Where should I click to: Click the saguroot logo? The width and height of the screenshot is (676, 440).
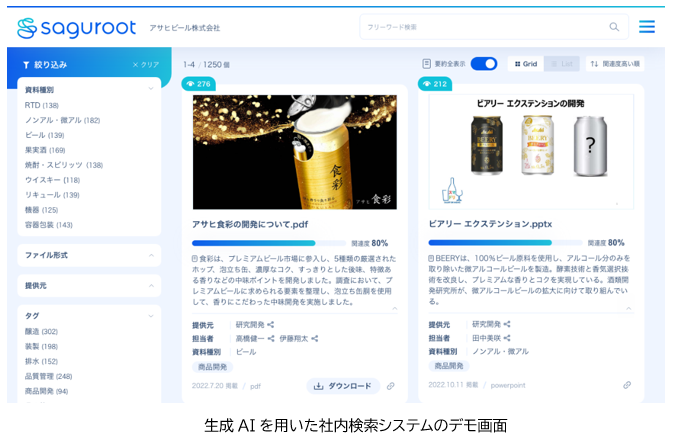[x=76, y=28]
